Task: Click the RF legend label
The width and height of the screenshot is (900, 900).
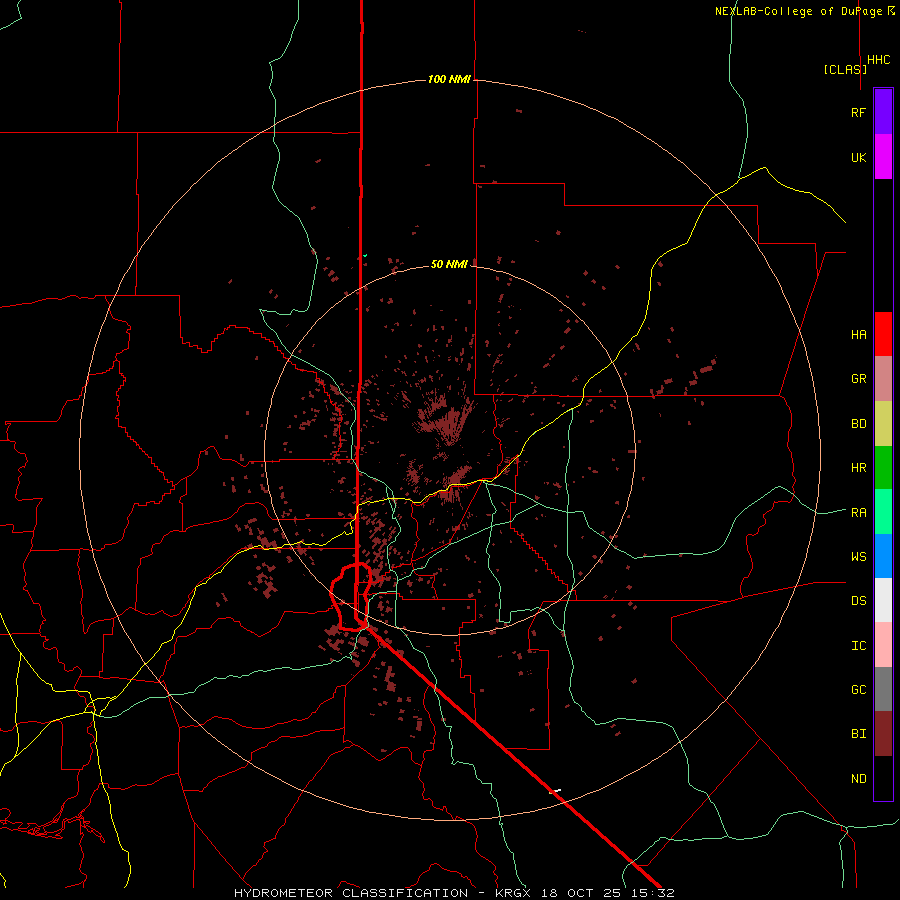Action: 858,113
